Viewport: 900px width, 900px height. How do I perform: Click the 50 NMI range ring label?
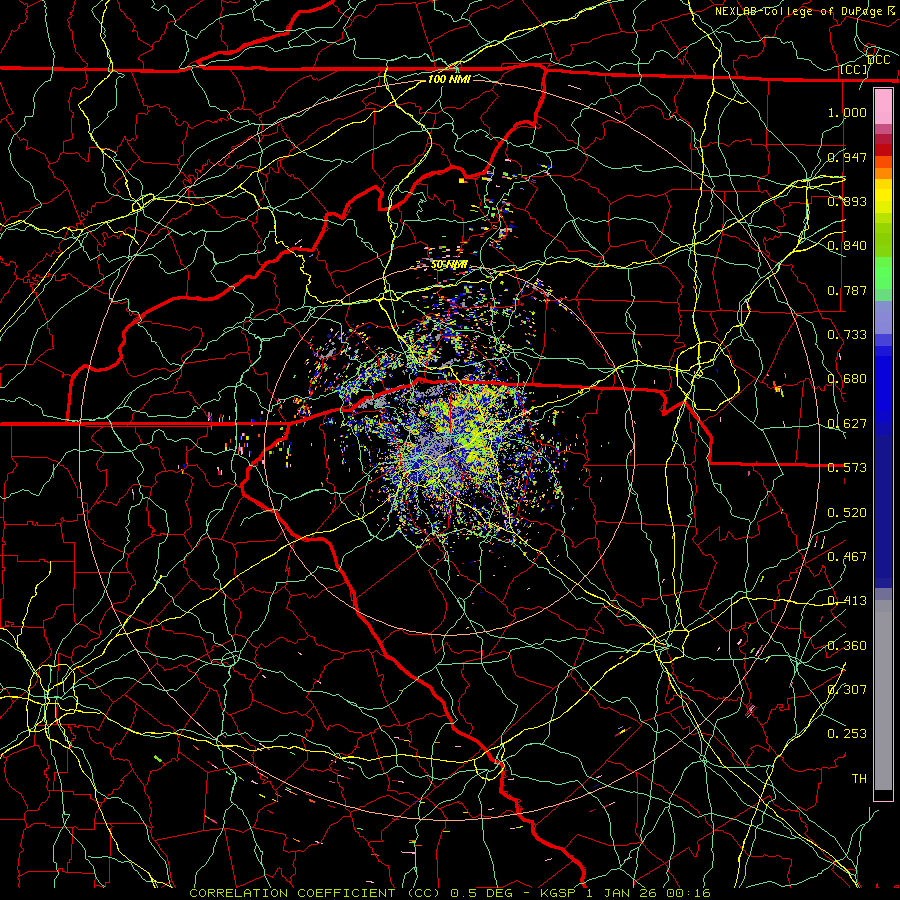pyautogui.click(x=449, y=265)
